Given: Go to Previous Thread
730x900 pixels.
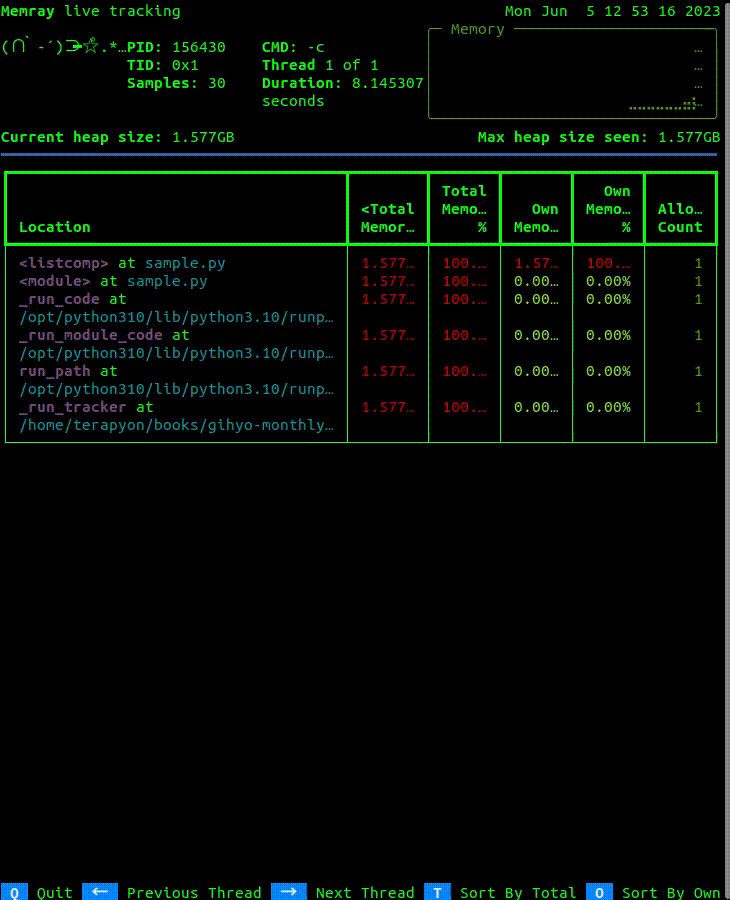Looking at the screenshot, I should click(193, 892).
